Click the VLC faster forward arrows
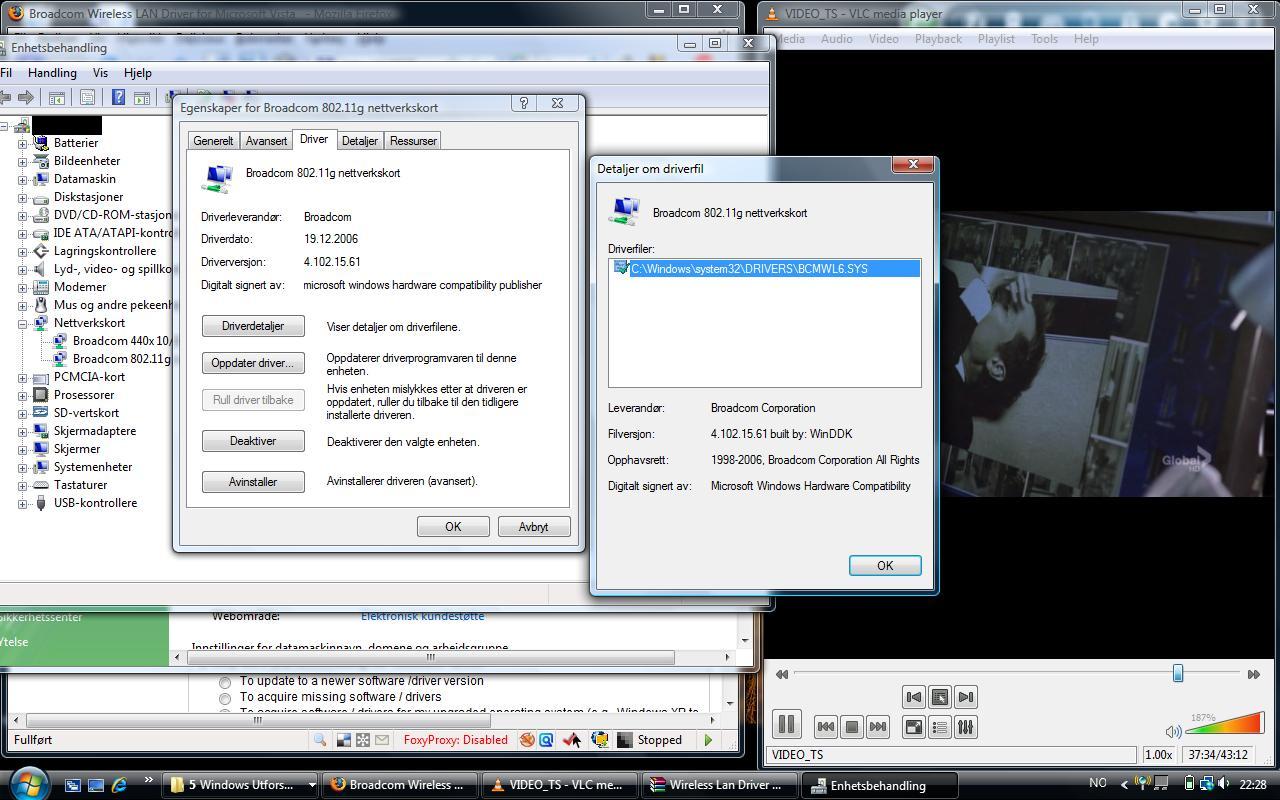Screen dimensions: 1280x800 tap(1253, 674)
